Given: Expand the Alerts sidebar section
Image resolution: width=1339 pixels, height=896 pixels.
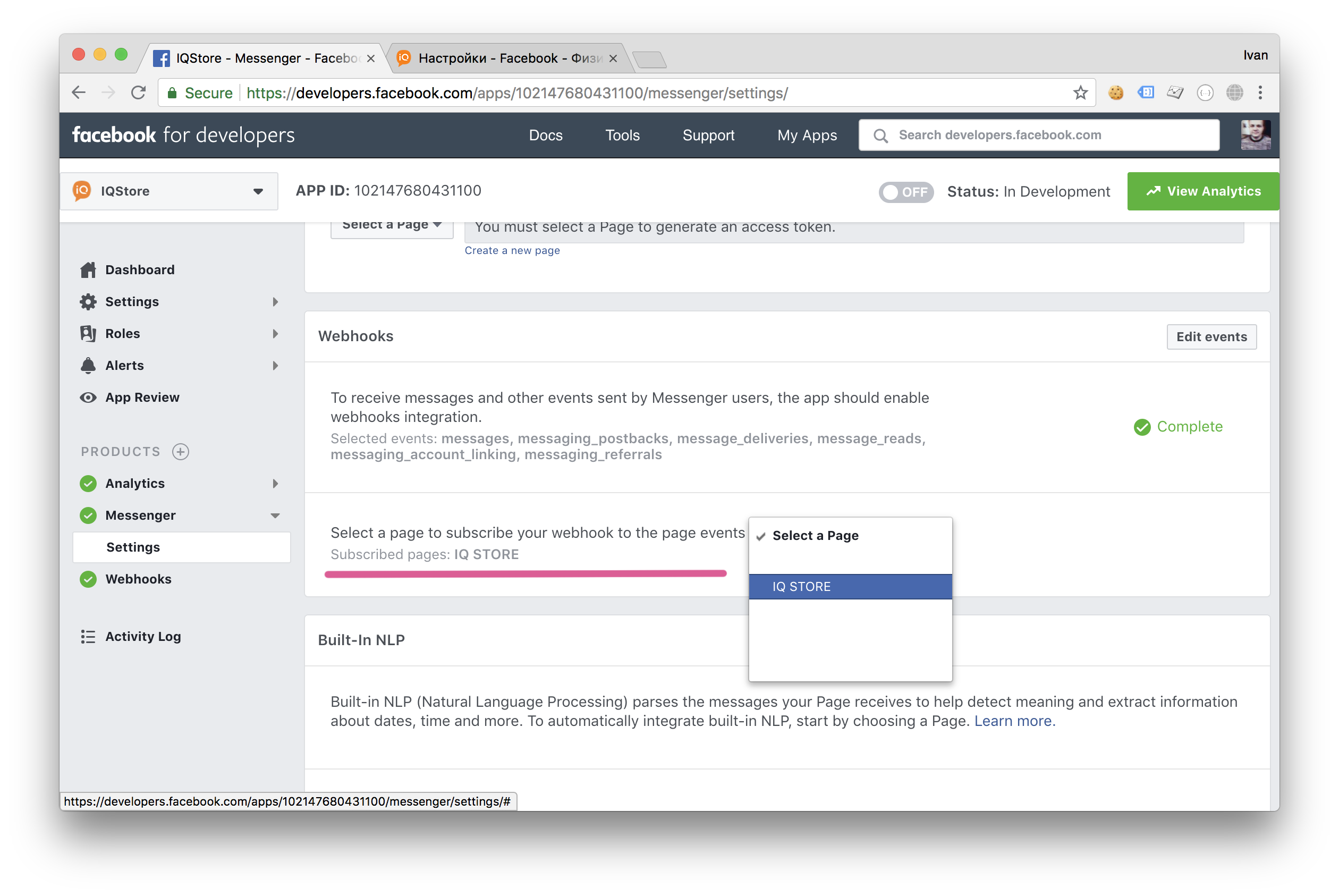Looking at the screenshot, I should (x=275, y=366).
